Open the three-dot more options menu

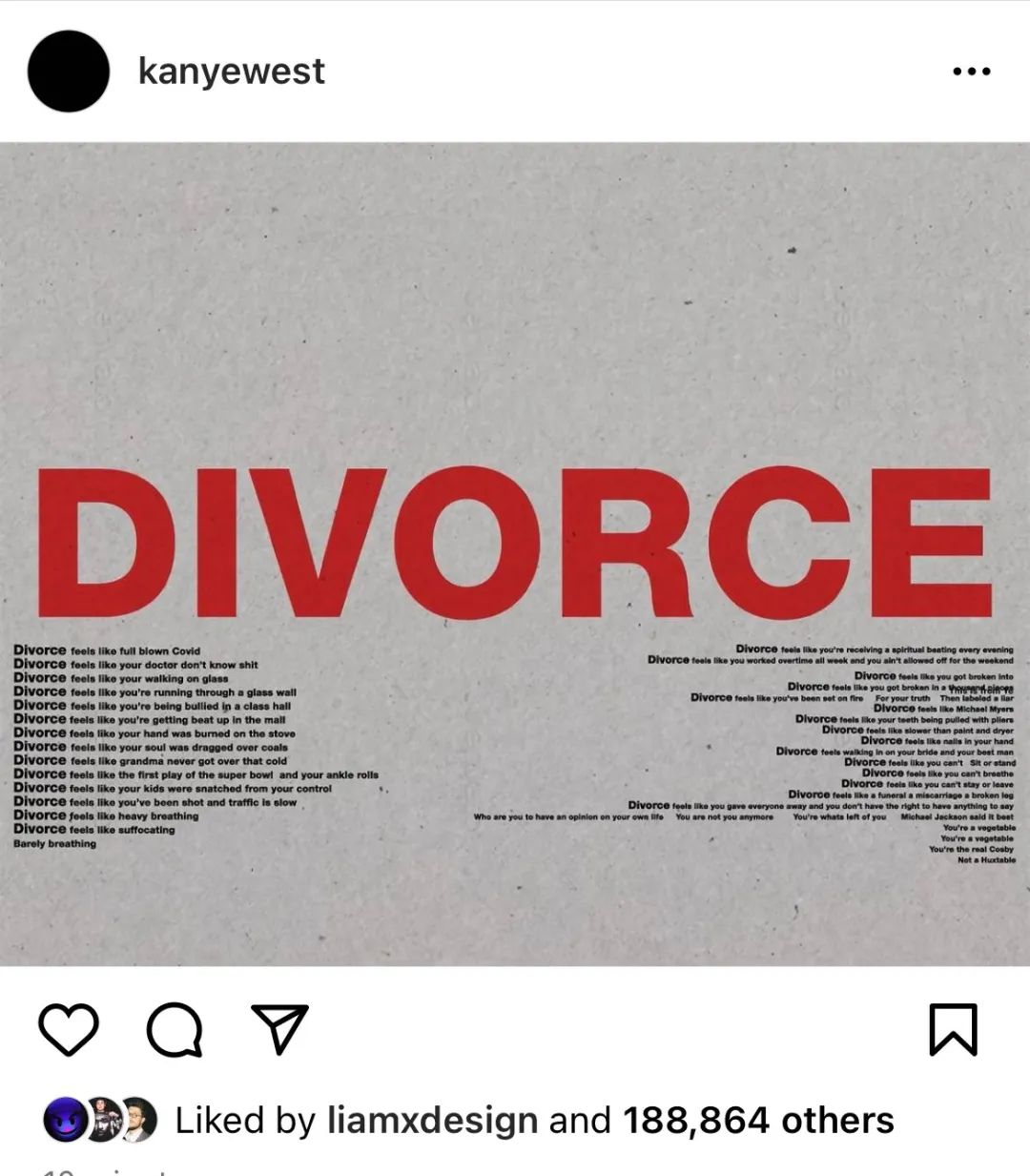(972, 72)
